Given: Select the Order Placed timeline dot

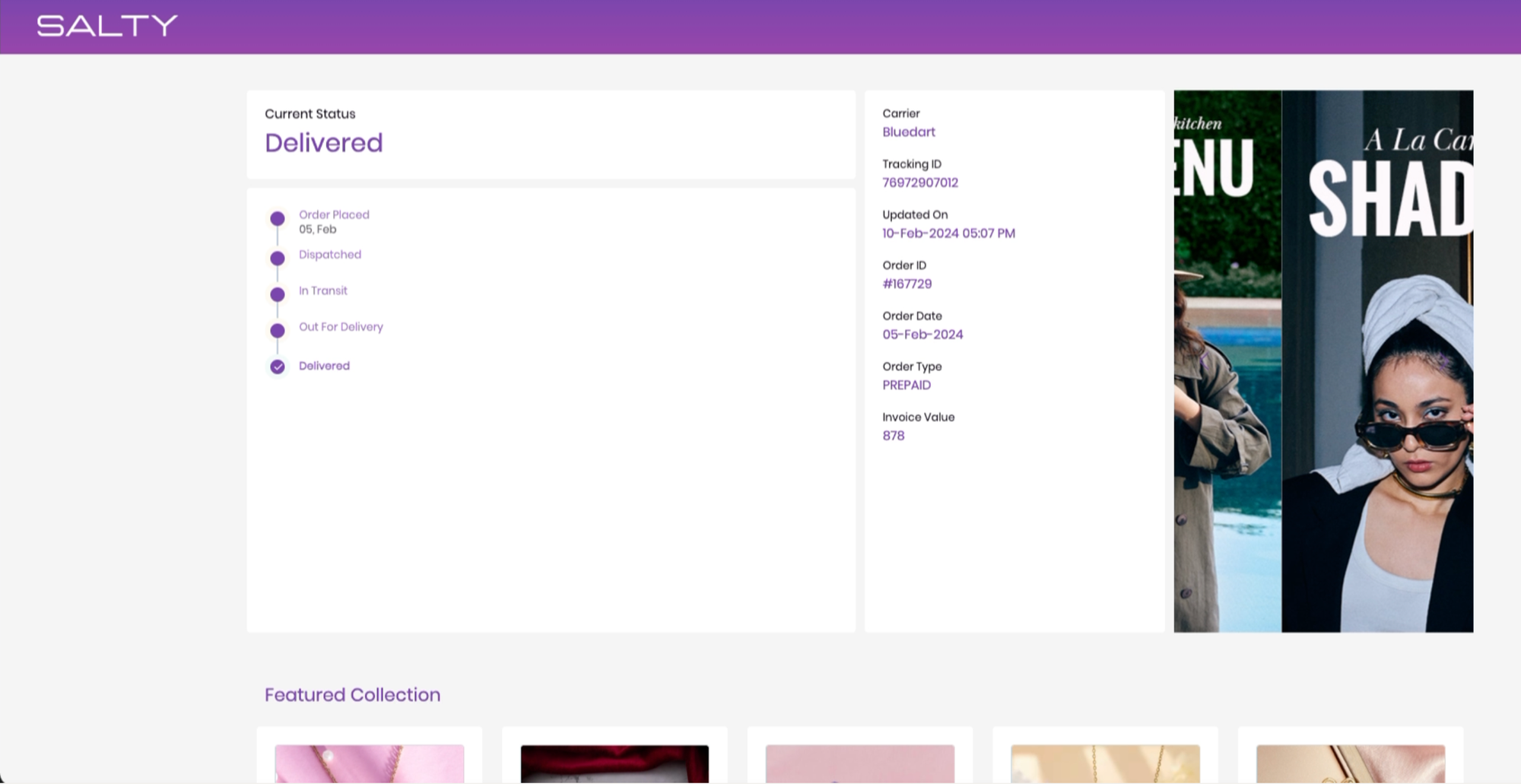Looking at the screenshot, I should [x=278, y=218].
